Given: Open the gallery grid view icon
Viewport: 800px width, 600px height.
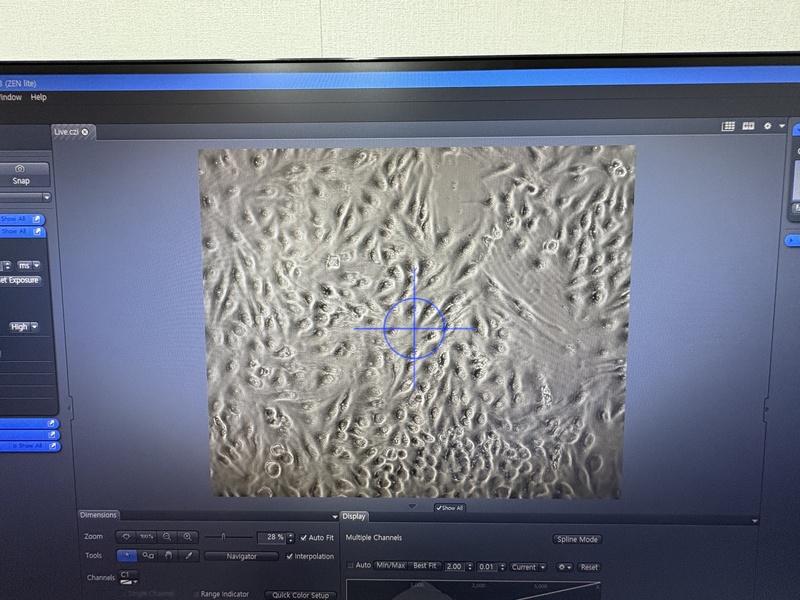Looking at the screenshot, I should coord(729,126).
